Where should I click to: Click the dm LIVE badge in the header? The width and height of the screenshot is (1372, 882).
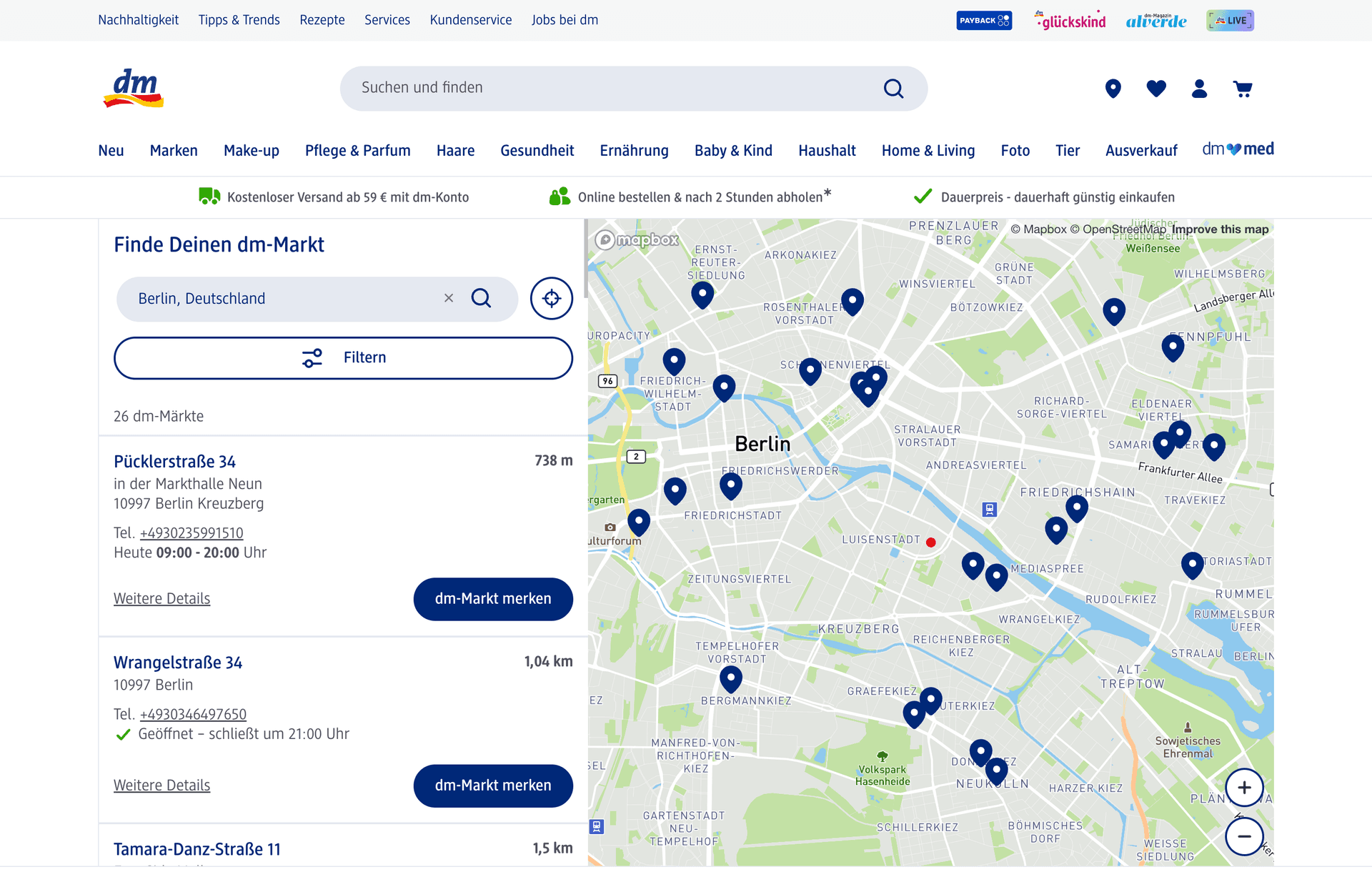1230,20
